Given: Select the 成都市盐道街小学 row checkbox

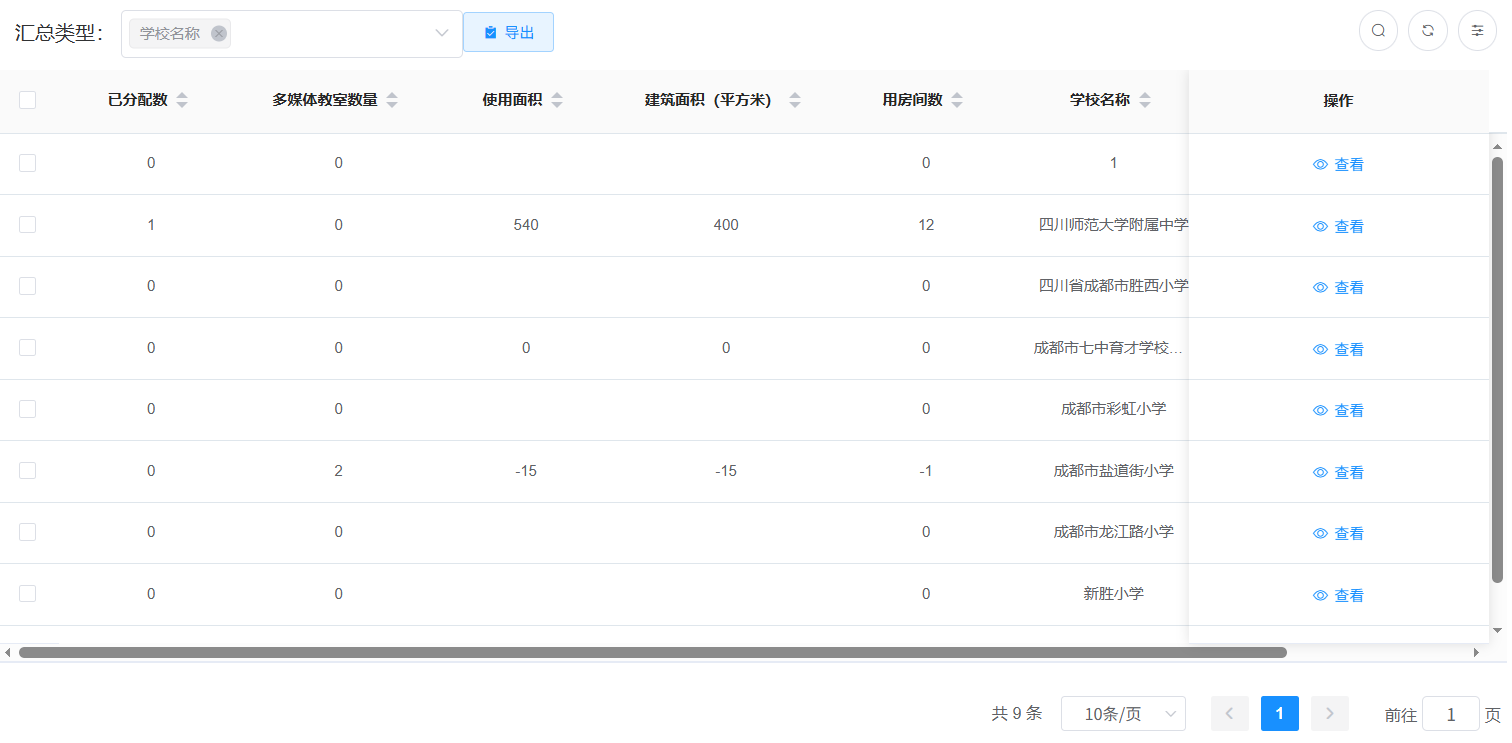Looking at the screenshot, I should click(x=28, y=470).
